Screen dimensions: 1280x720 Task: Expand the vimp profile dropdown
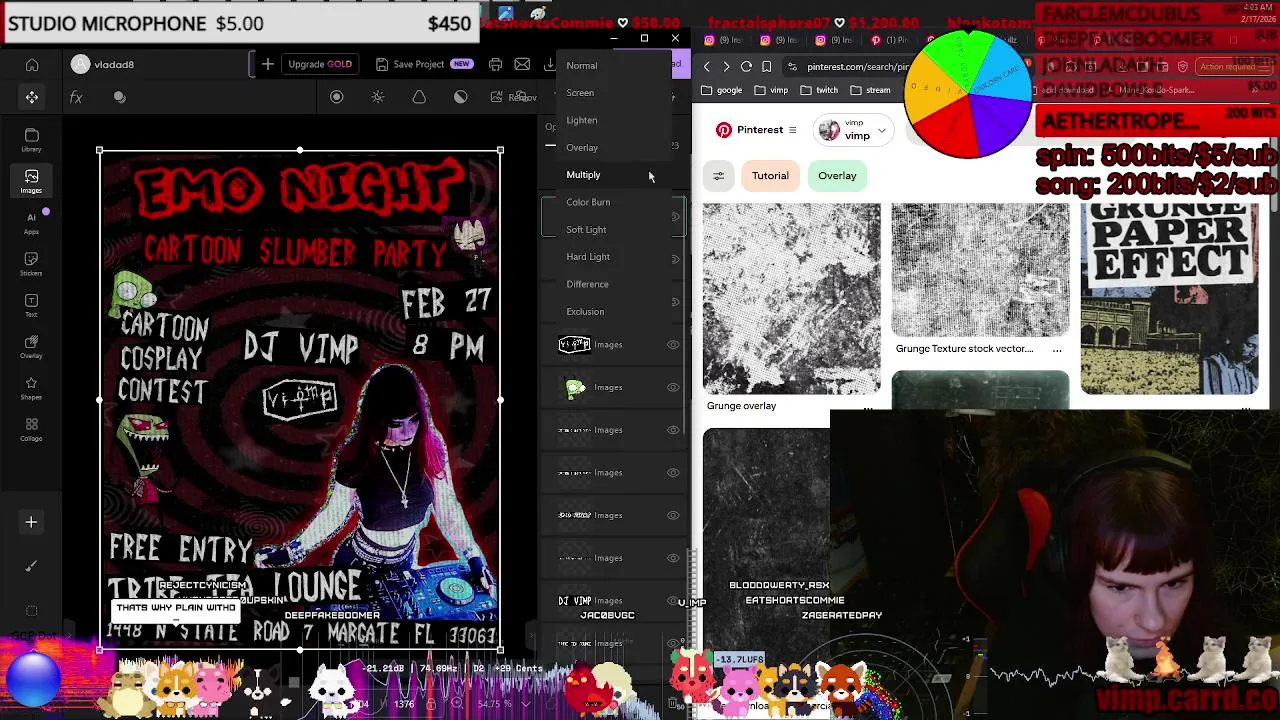tap(881, 130)
